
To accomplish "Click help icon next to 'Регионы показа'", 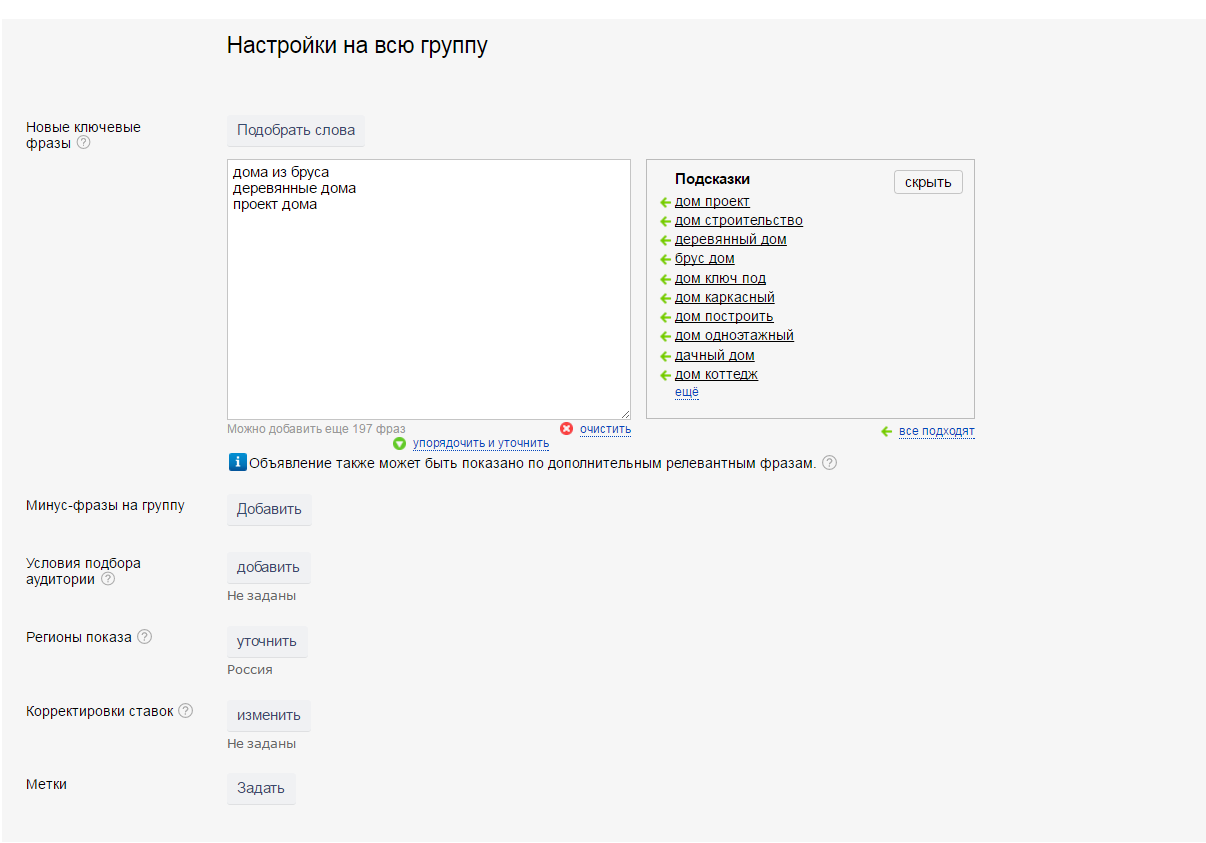I will (x=145, y=637).
